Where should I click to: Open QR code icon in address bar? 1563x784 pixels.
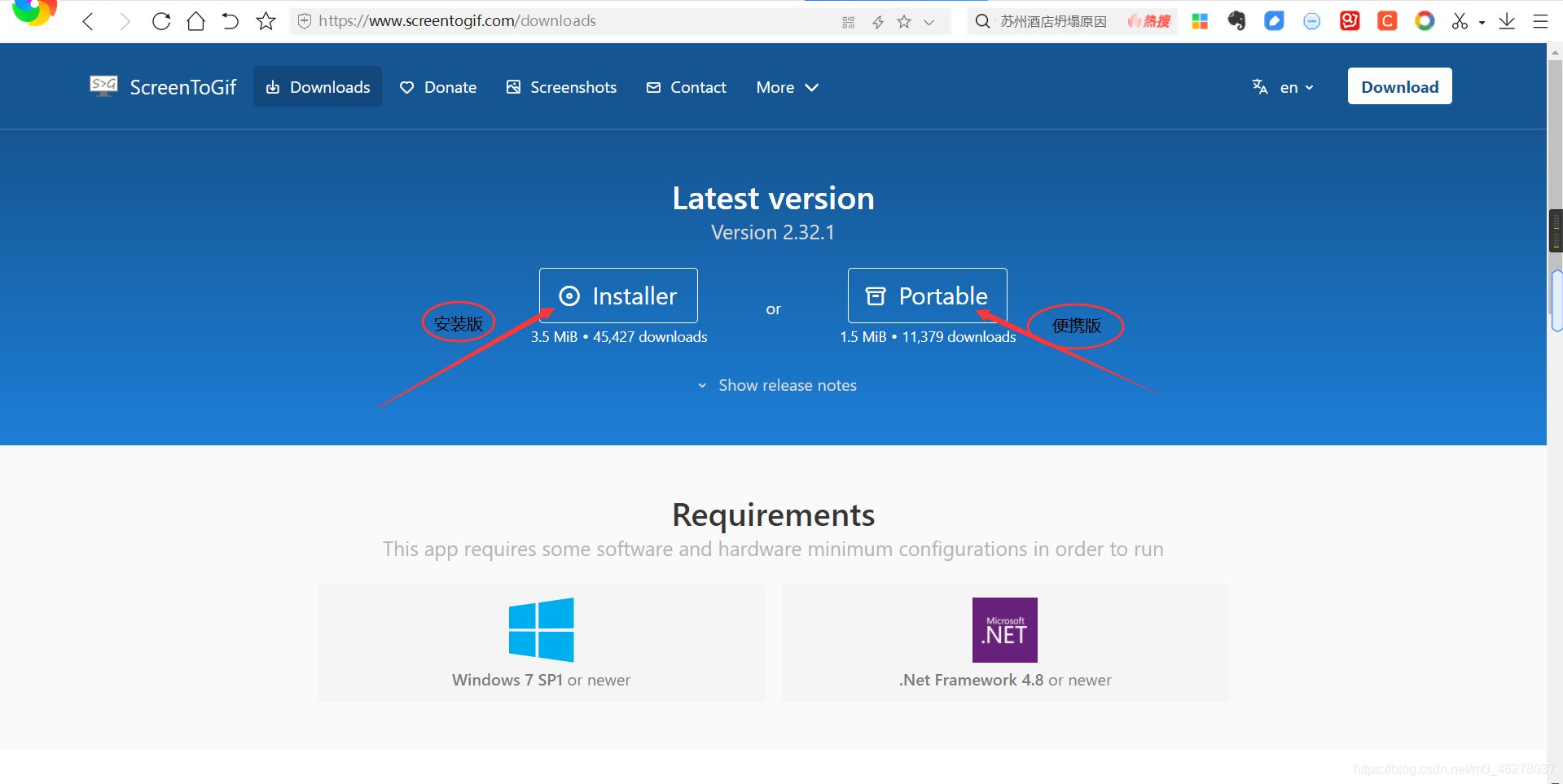848,22
